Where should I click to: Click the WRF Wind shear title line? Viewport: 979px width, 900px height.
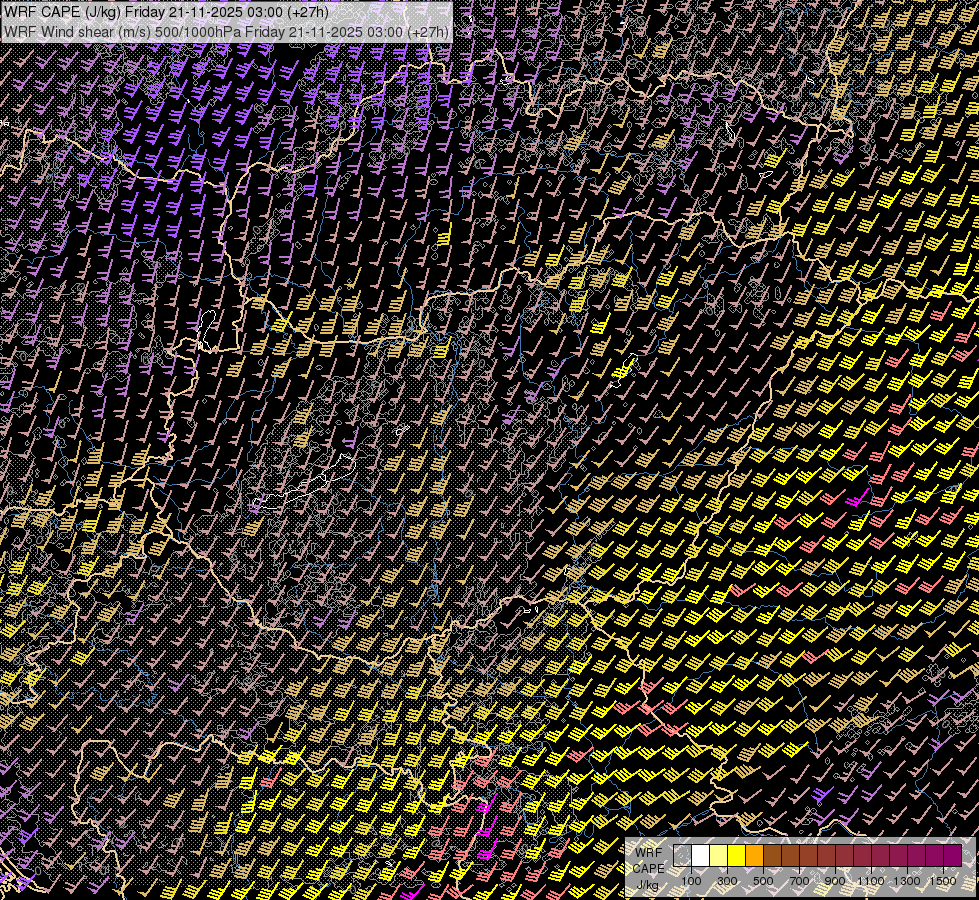coord(226,31)
